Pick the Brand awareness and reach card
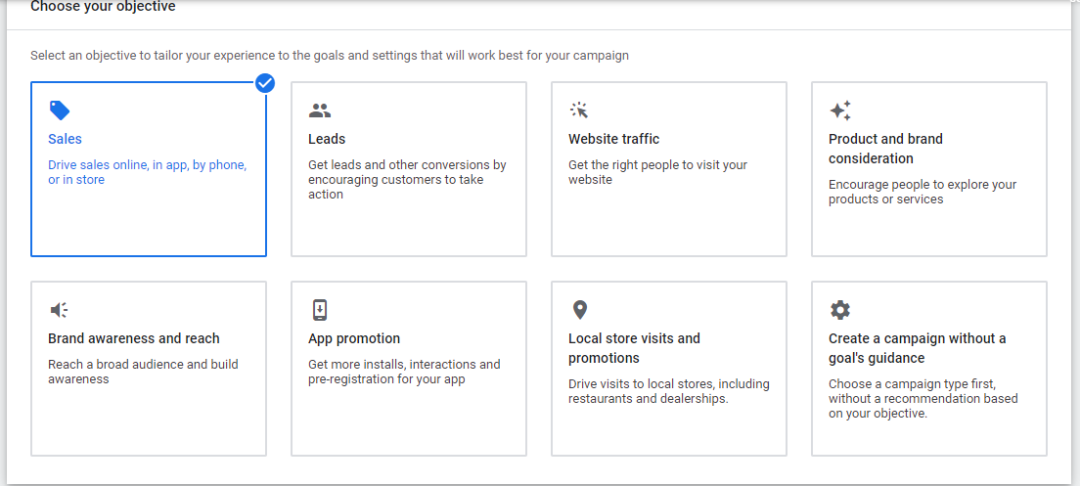The image size is (1080, 486). (148, 368)
